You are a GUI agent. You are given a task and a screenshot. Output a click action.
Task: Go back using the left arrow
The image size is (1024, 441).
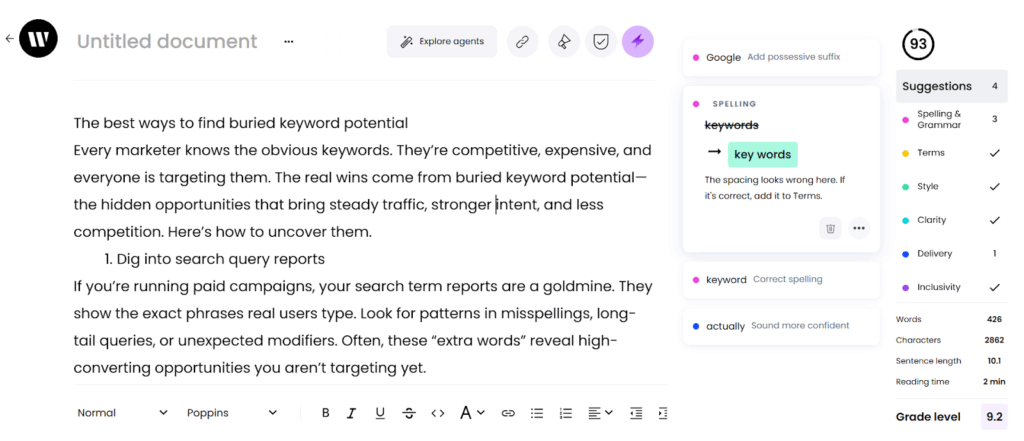tap(9, 39)
